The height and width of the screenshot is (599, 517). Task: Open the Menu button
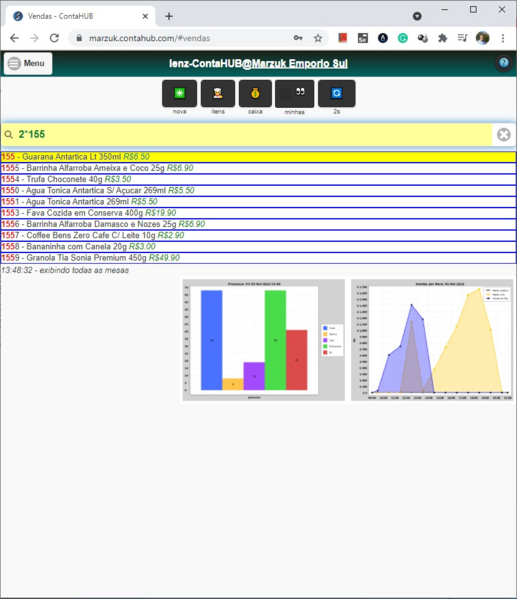coord(28,63)
